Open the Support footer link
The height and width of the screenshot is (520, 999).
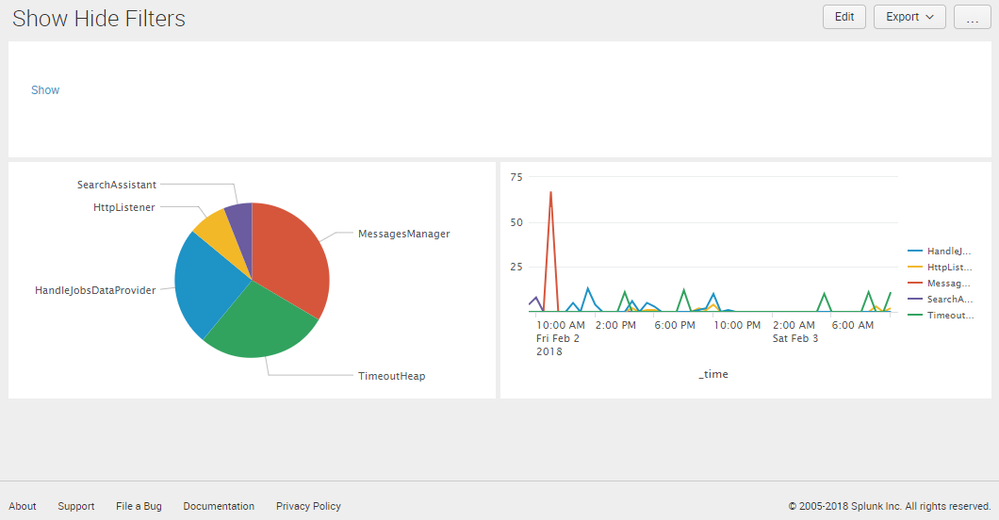(x=76, y=506)
